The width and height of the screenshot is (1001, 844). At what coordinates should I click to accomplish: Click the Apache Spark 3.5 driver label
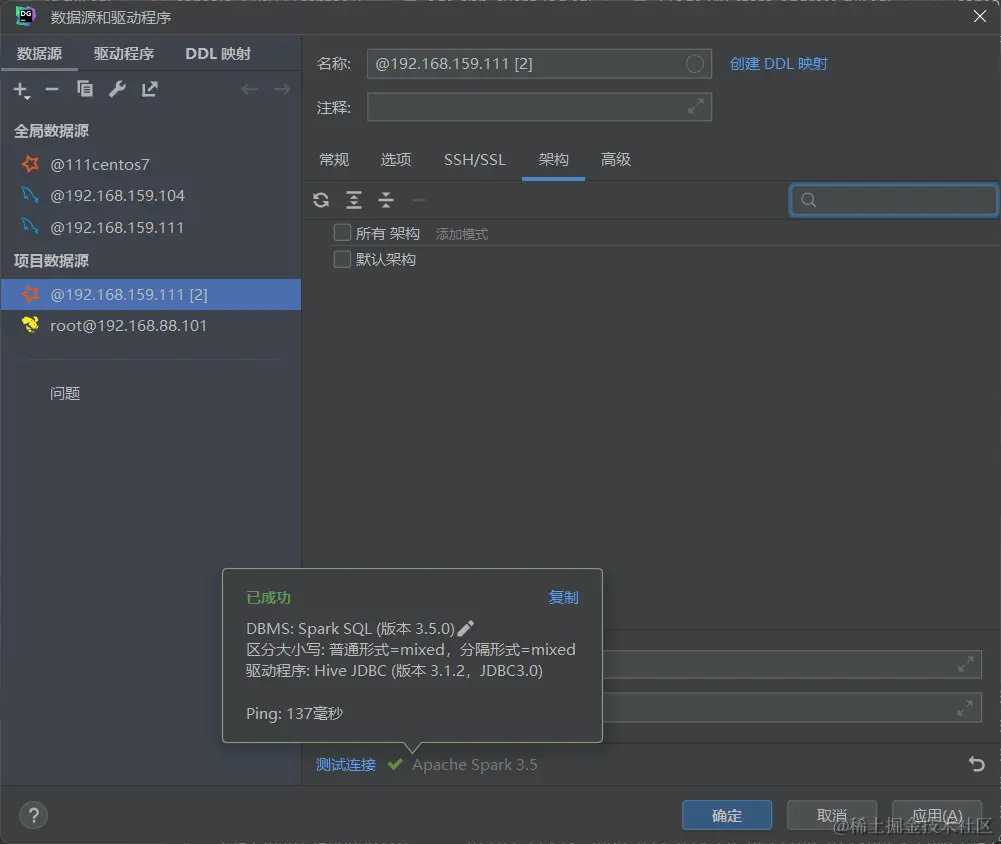click(474, 764)
